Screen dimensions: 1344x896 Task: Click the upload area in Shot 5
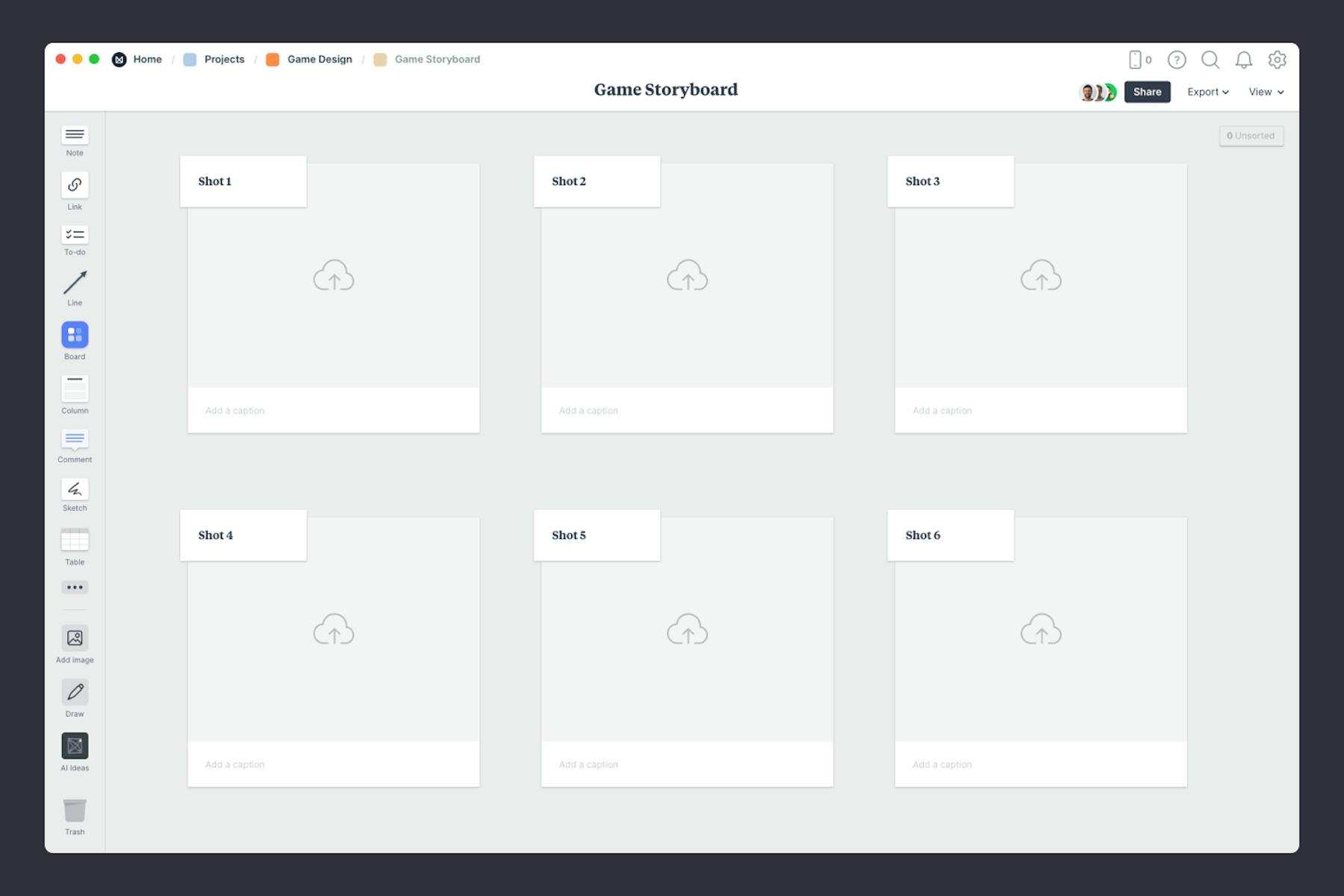pos(687,629)
